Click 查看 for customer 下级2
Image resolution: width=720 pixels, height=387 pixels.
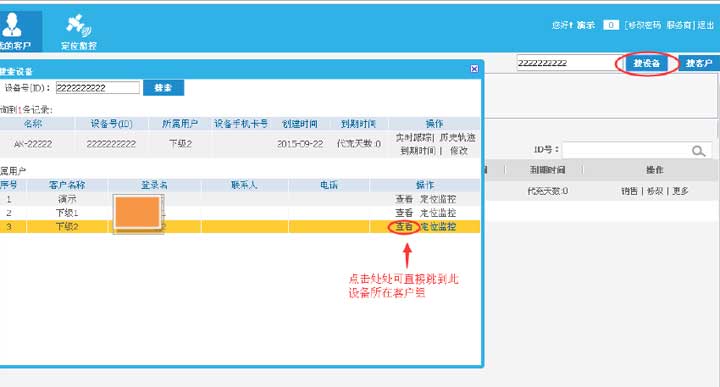click(404, 226)
